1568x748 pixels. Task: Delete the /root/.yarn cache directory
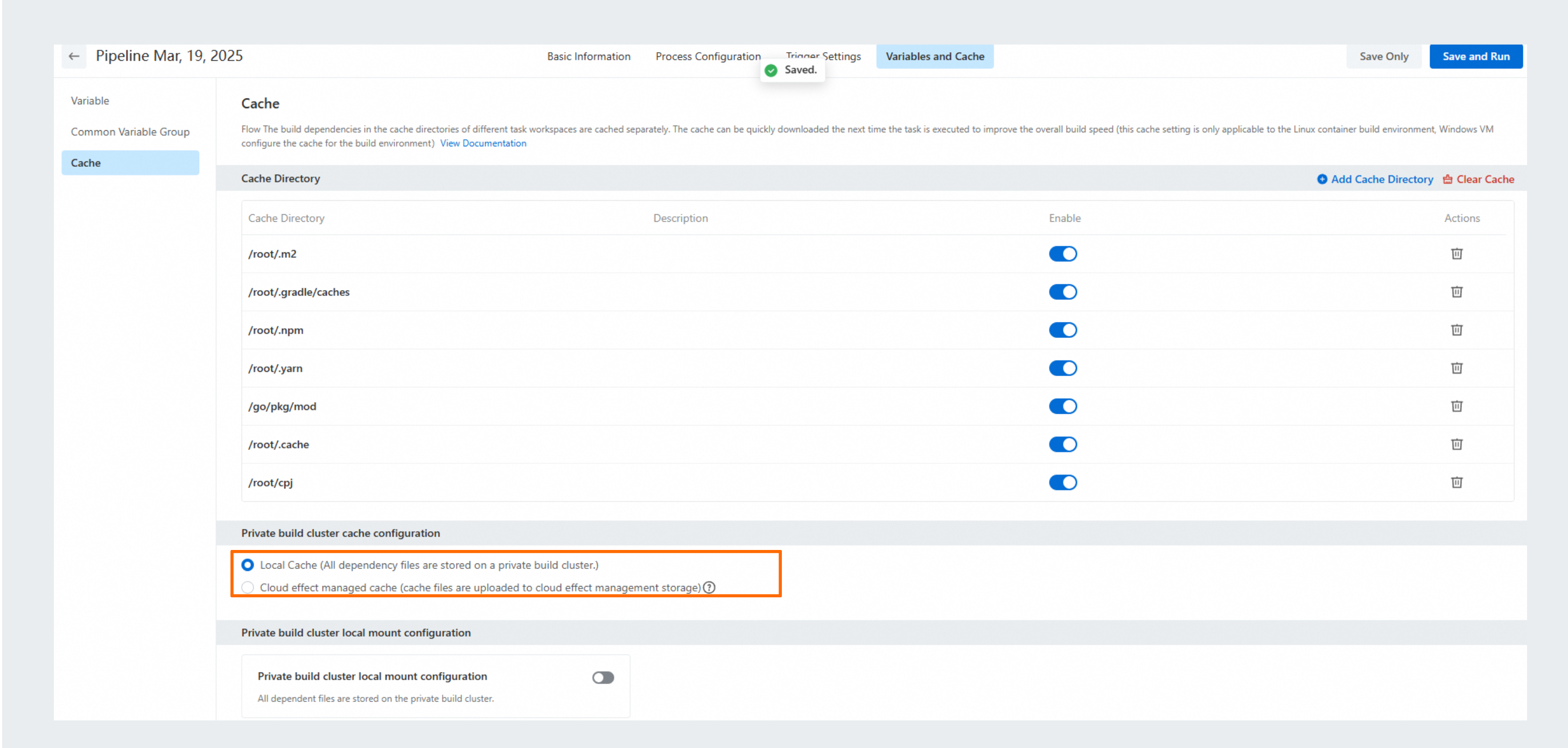coord(1456,368)
